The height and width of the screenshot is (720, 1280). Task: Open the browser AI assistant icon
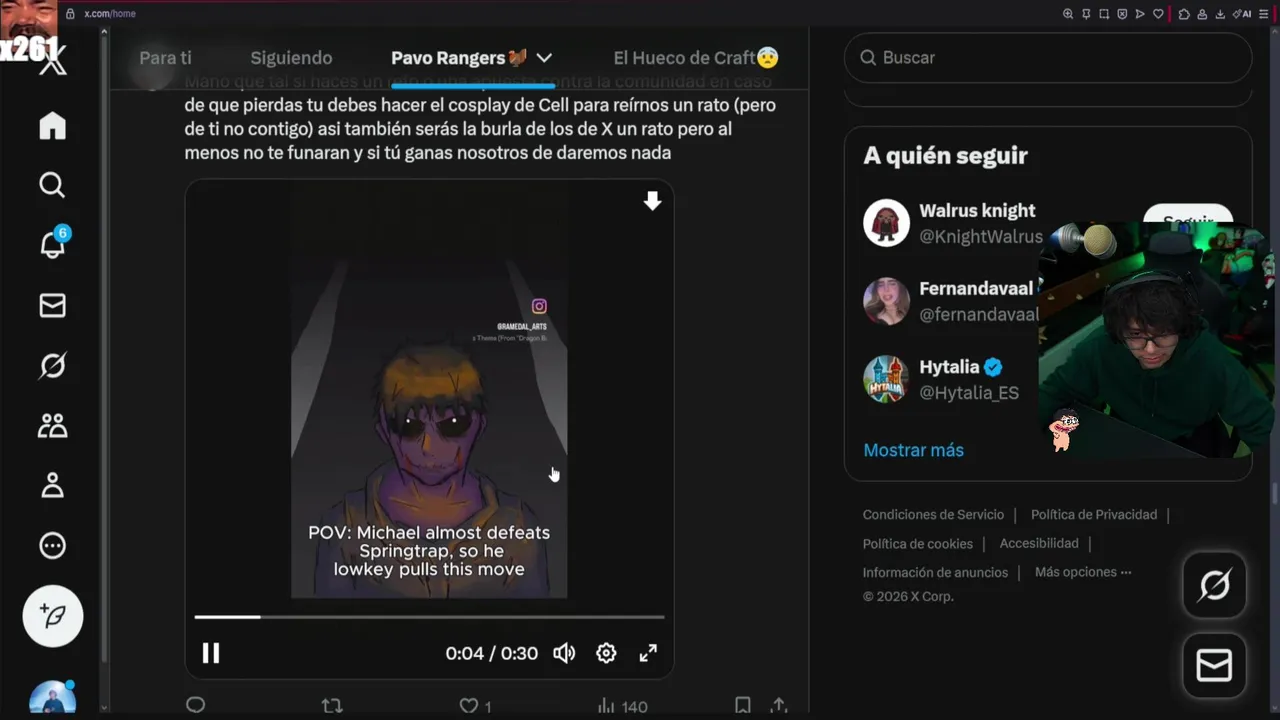pos(1242,14)
